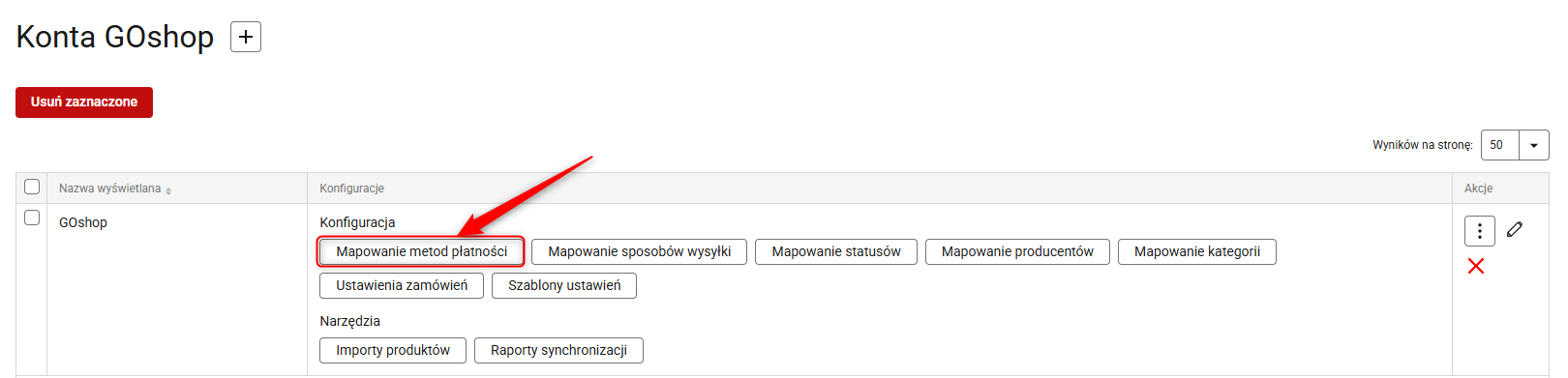
Task: Sort by Nazwa wyświetlana column arrows
Action: click(x=168, y=190)
